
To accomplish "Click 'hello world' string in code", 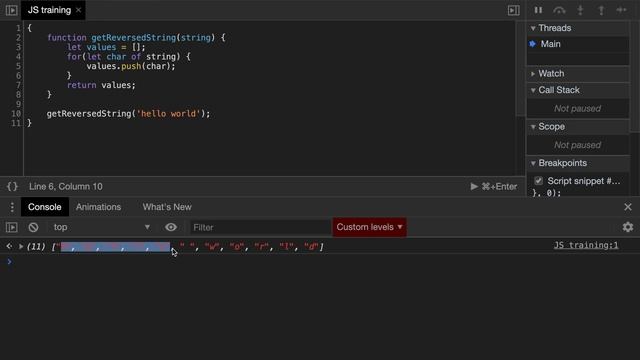I will point(168,114).
